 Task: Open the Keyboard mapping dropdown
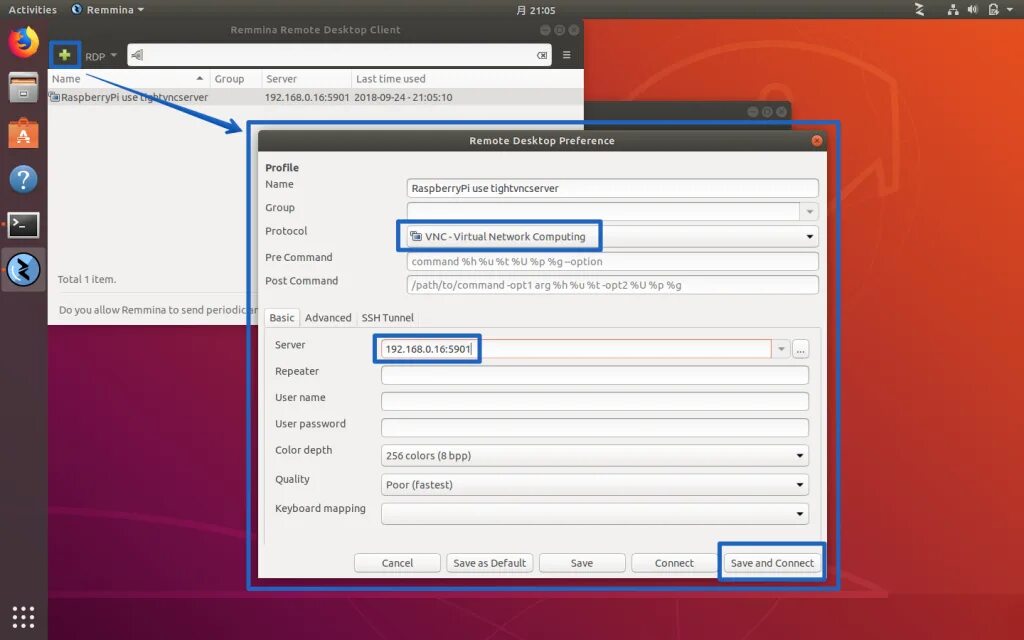594,513
